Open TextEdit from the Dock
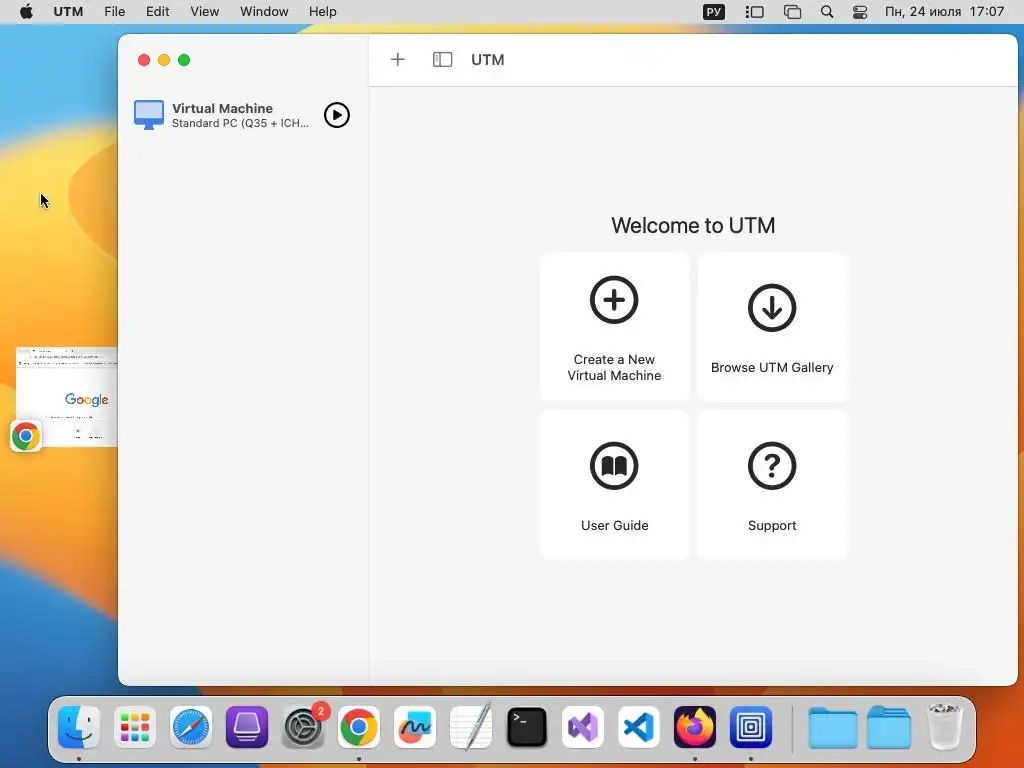The width and height of the screenshot is (1024, 768). click(471, 727)
